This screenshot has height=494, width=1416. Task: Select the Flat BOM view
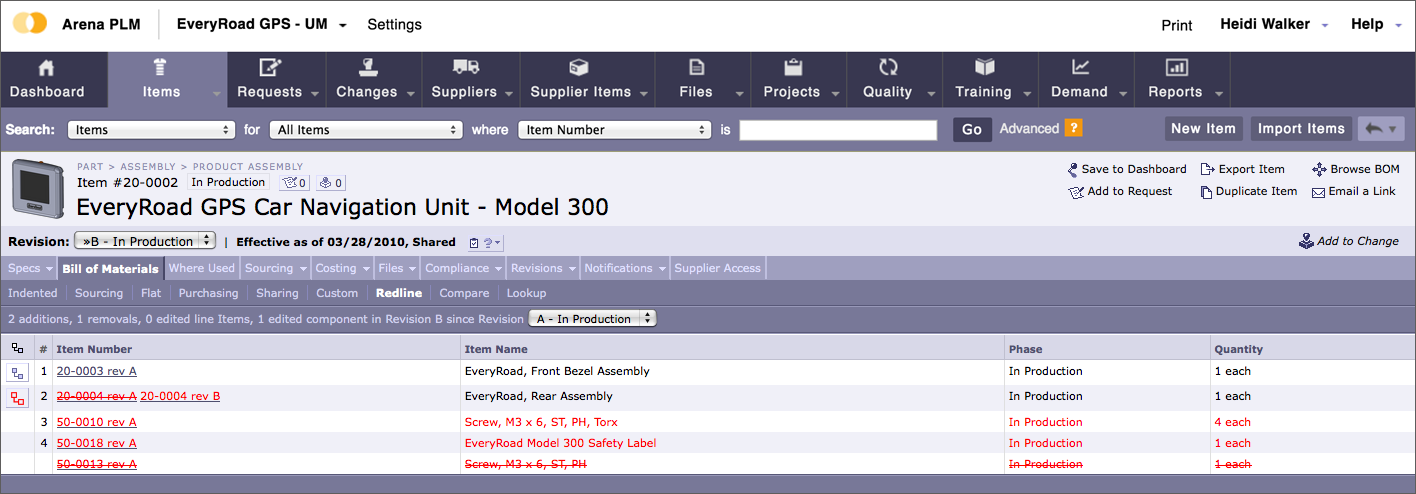pos(151,293)
